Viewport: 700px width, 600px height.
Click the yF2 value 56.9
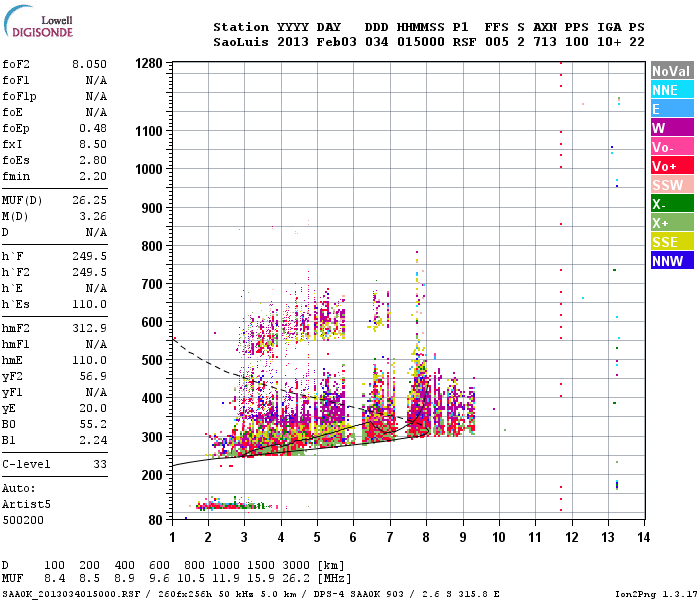point(93,376)
